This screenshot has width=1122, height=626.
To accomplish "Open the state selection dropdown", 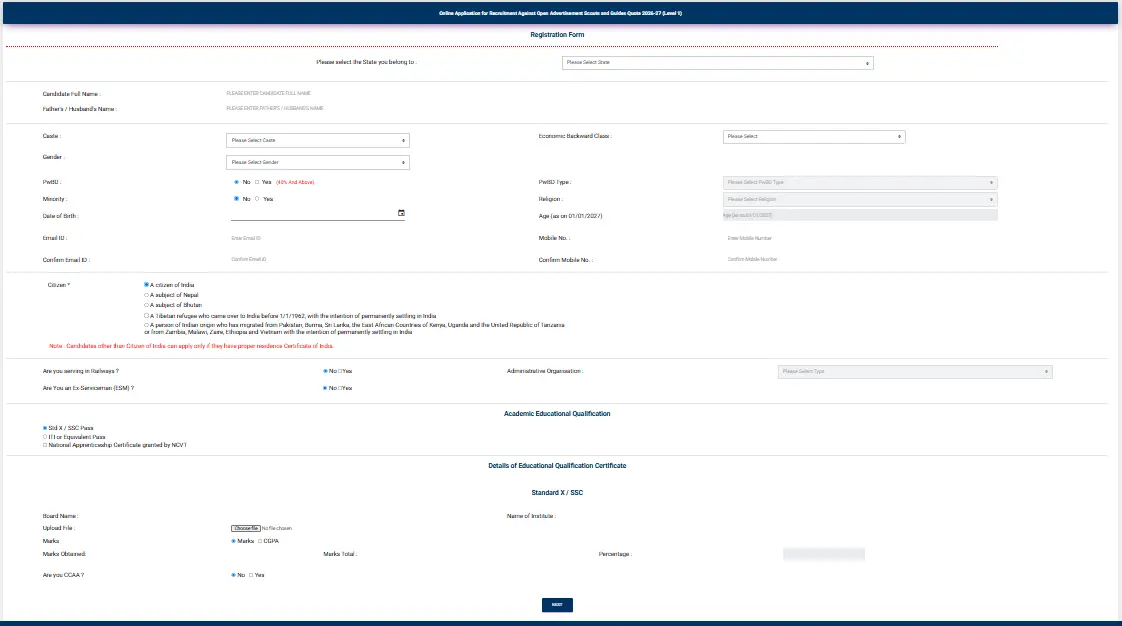I will (718, 63).
